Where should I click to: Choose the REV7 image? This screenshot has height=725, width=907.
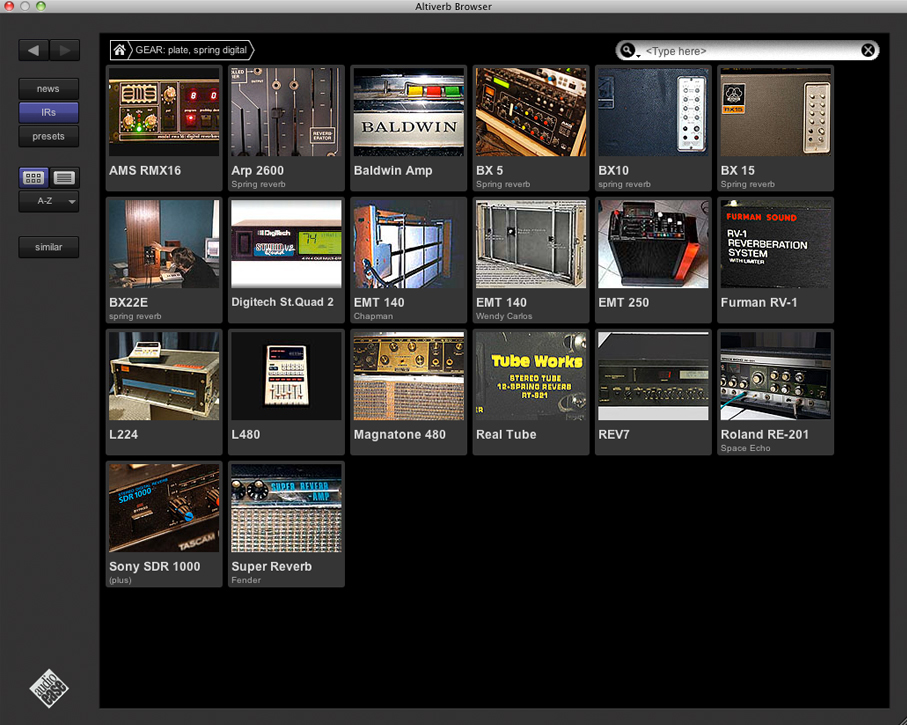(x=653, y=376)
